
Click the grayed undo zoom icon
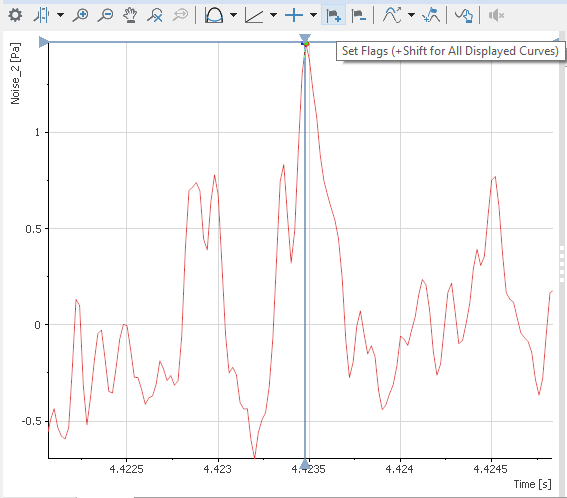pyautogui.click(x=180, y=15)
